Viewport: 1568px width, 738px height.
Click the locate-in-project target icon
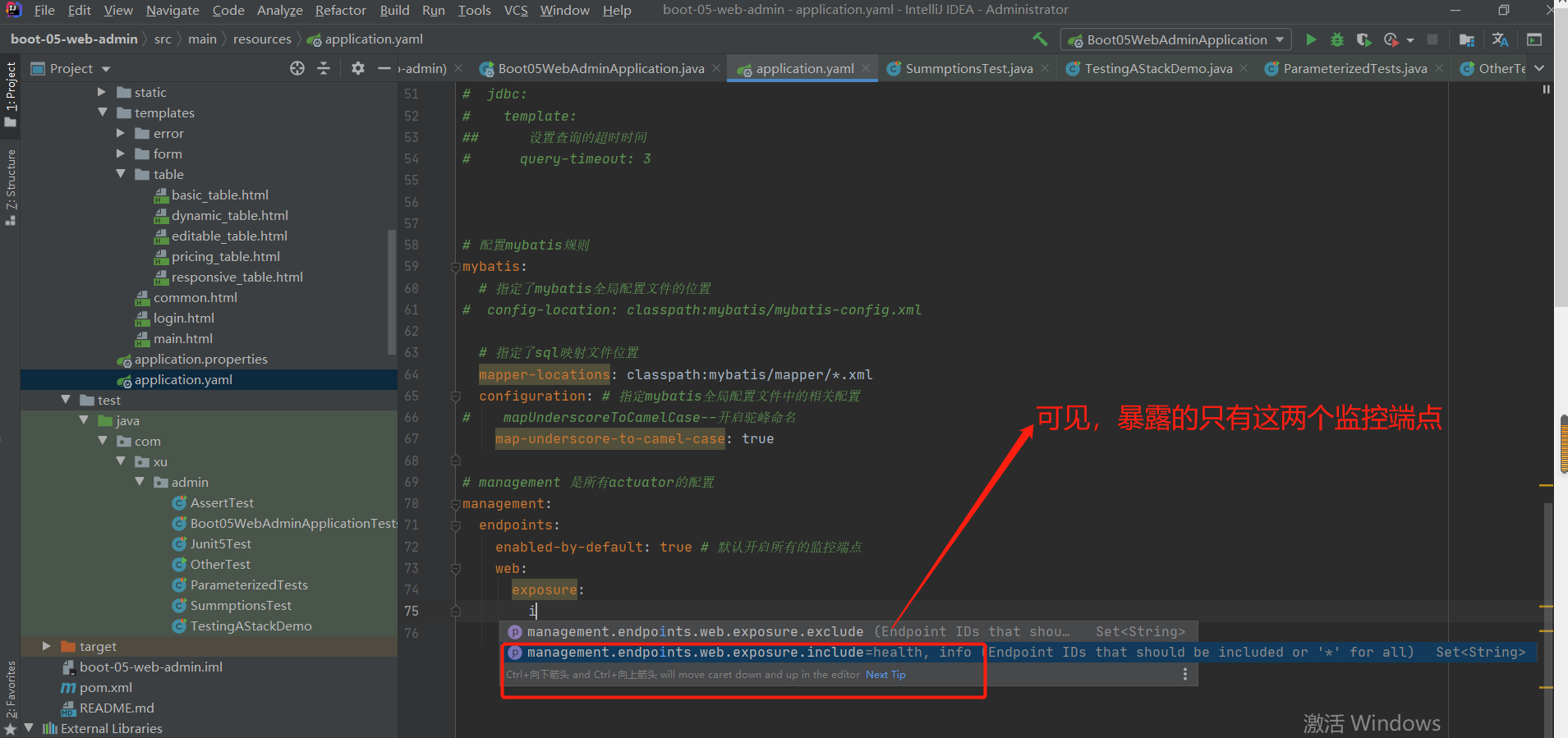click(297, 68)
